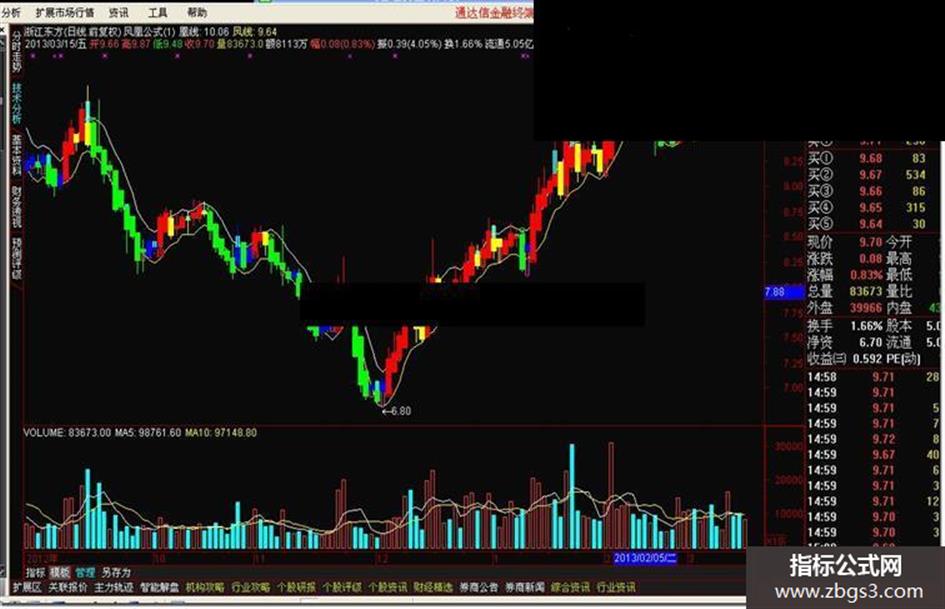
Task: Click the 凰线: 10.06 indicator value
Action: click(204, 32)
